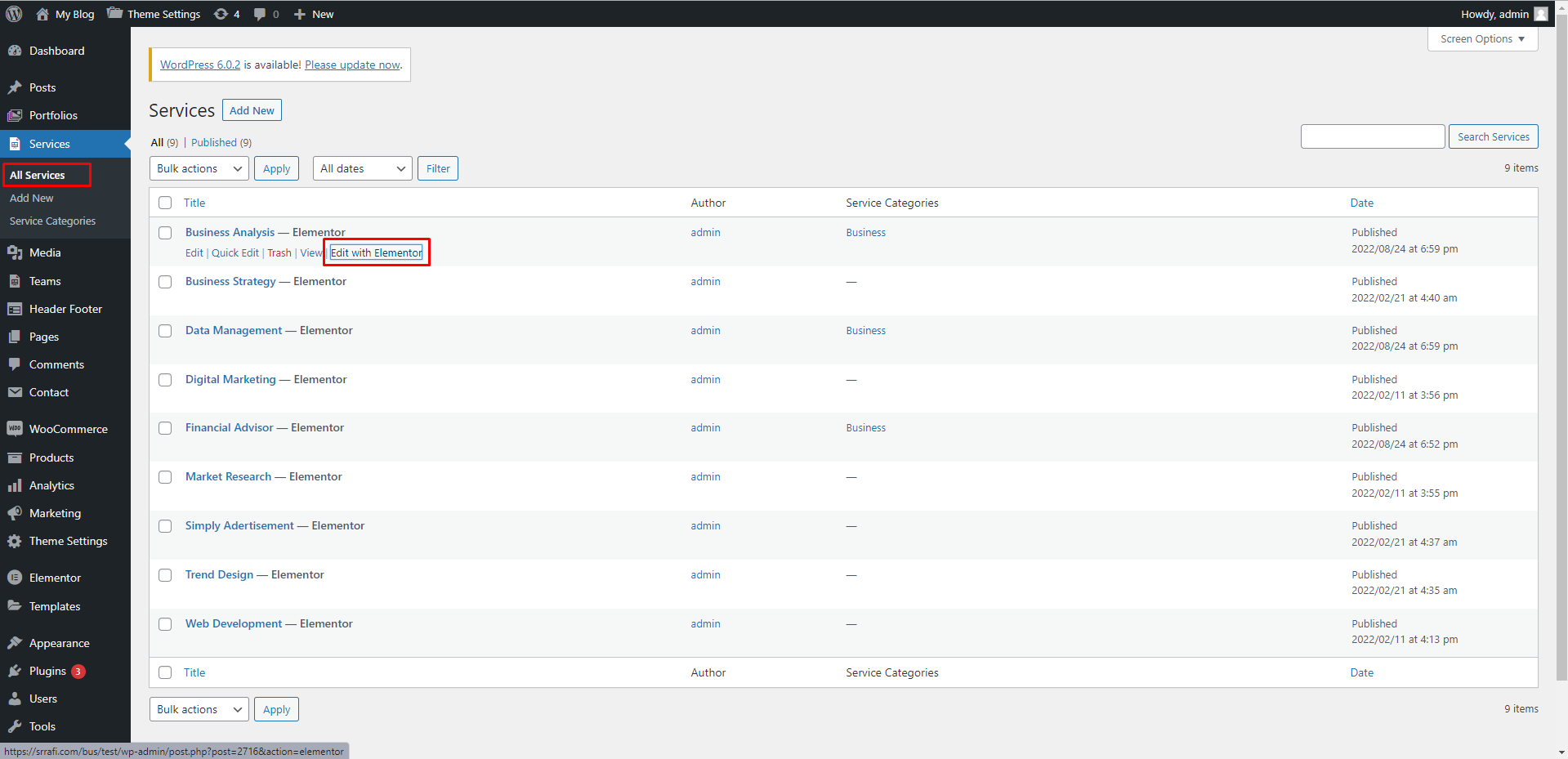Click the Contact envelope icon
This screenshot has width=1568, height=759.
pos(15,392)
